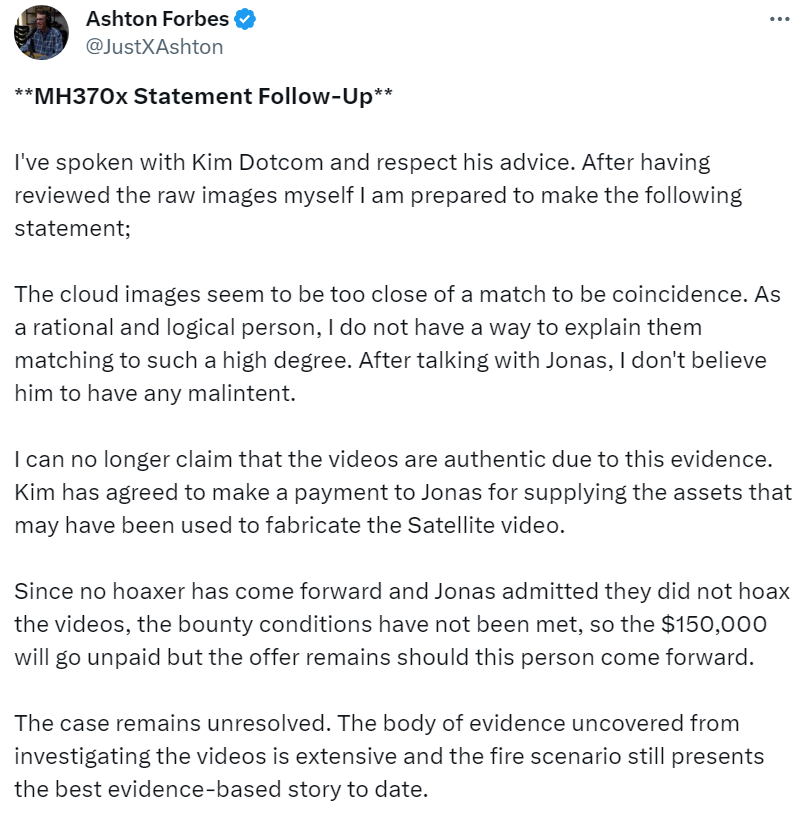Open the Ashton Forbes display name link

click(x=157, y=18)
